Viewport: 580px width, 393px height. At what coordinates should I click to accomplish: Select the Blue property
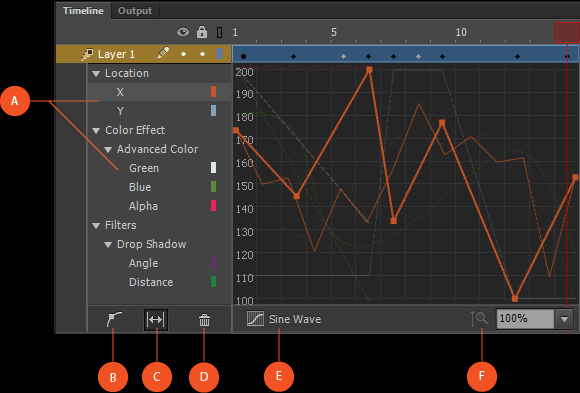(140, 187)
